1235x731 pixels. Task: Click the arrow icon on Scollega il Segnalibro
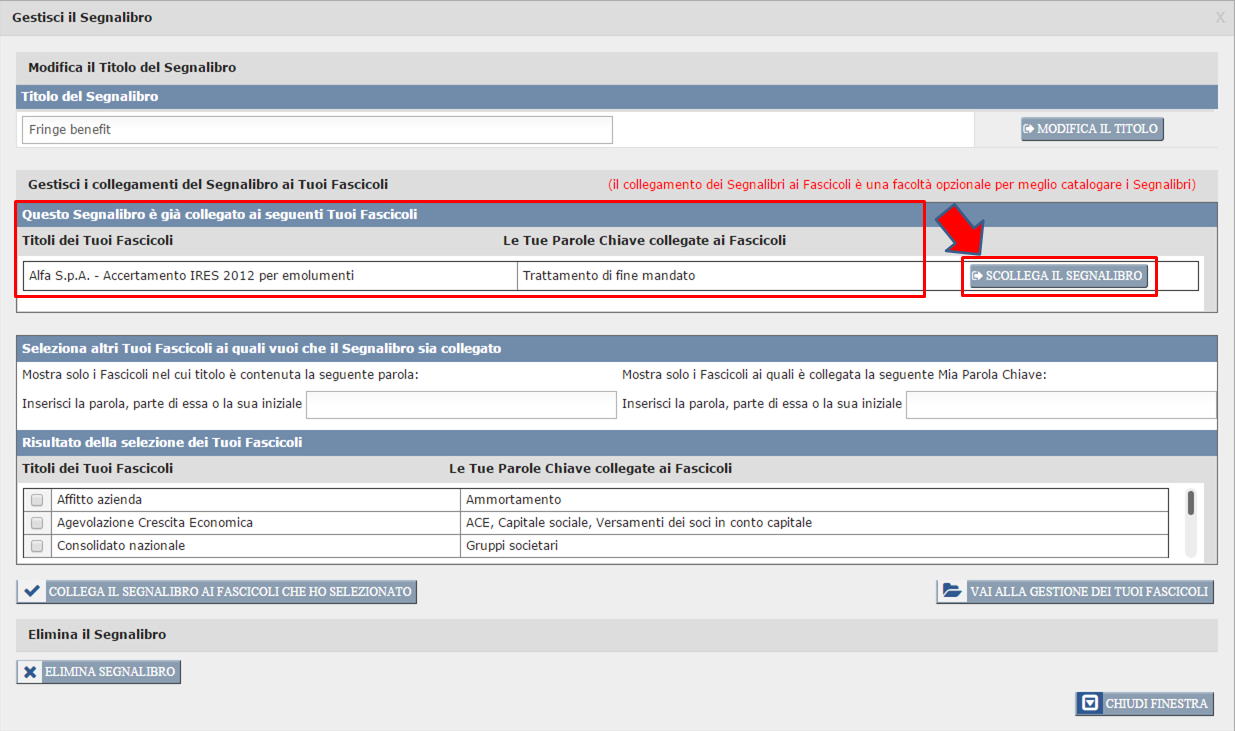point(978,276)
